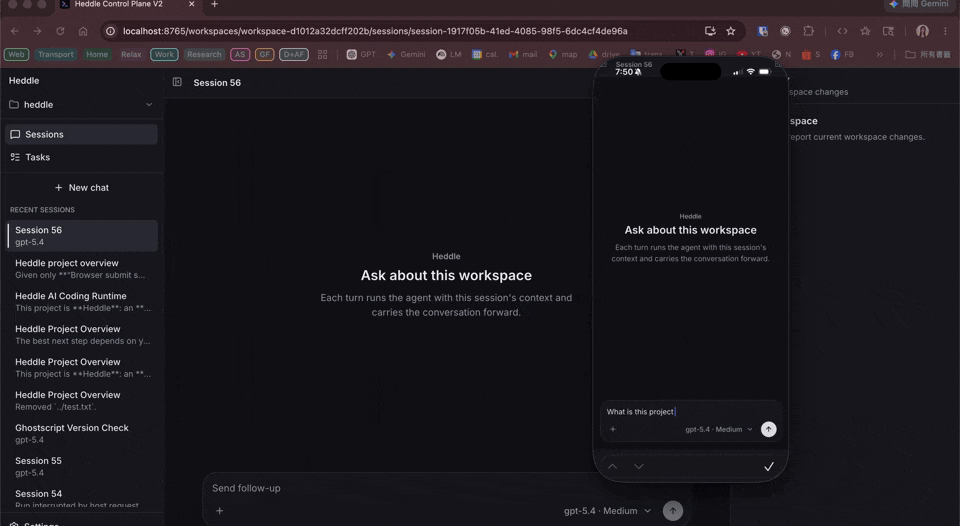Viewport: 960px width, 526px height.
Task: Open the browser three-dot menu
Action: point(946,31)
